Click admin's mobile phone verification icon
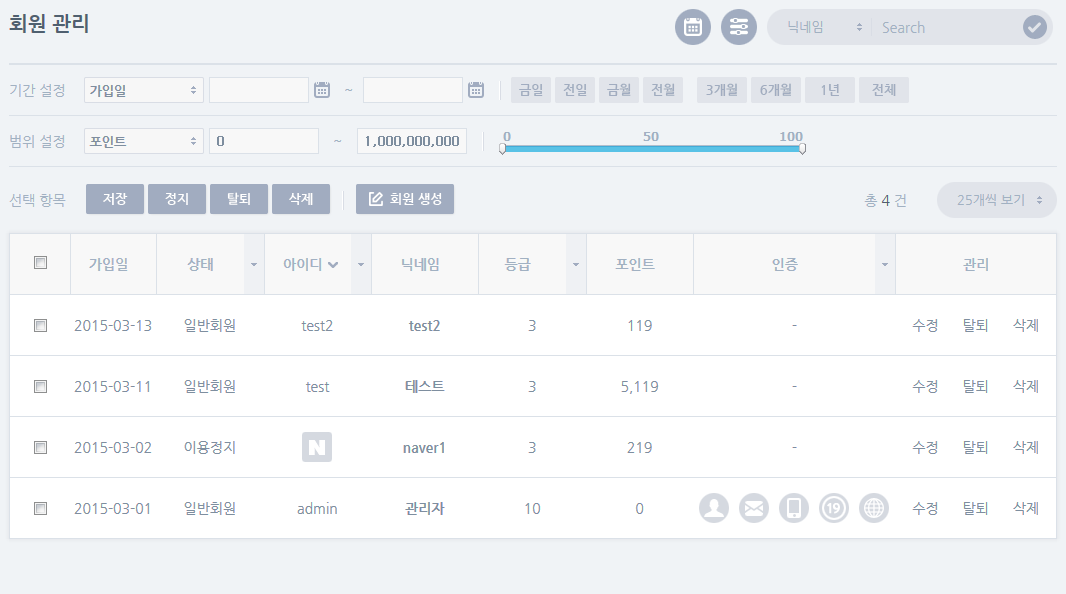 point(794,508)
